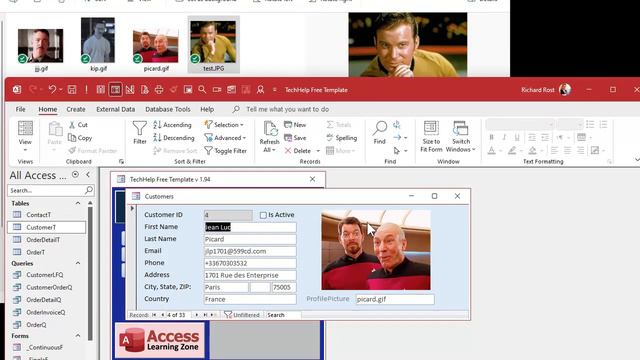The height and width of the screenshot is (360, 640).
Task: Click Delete in Records group
Action: (298, 151)
